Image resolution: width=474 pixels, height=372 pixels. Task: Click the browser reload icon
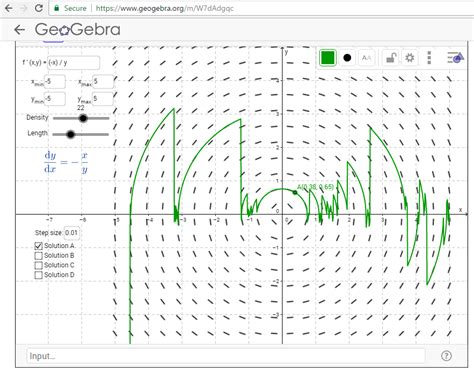click(x=39, y=8)
